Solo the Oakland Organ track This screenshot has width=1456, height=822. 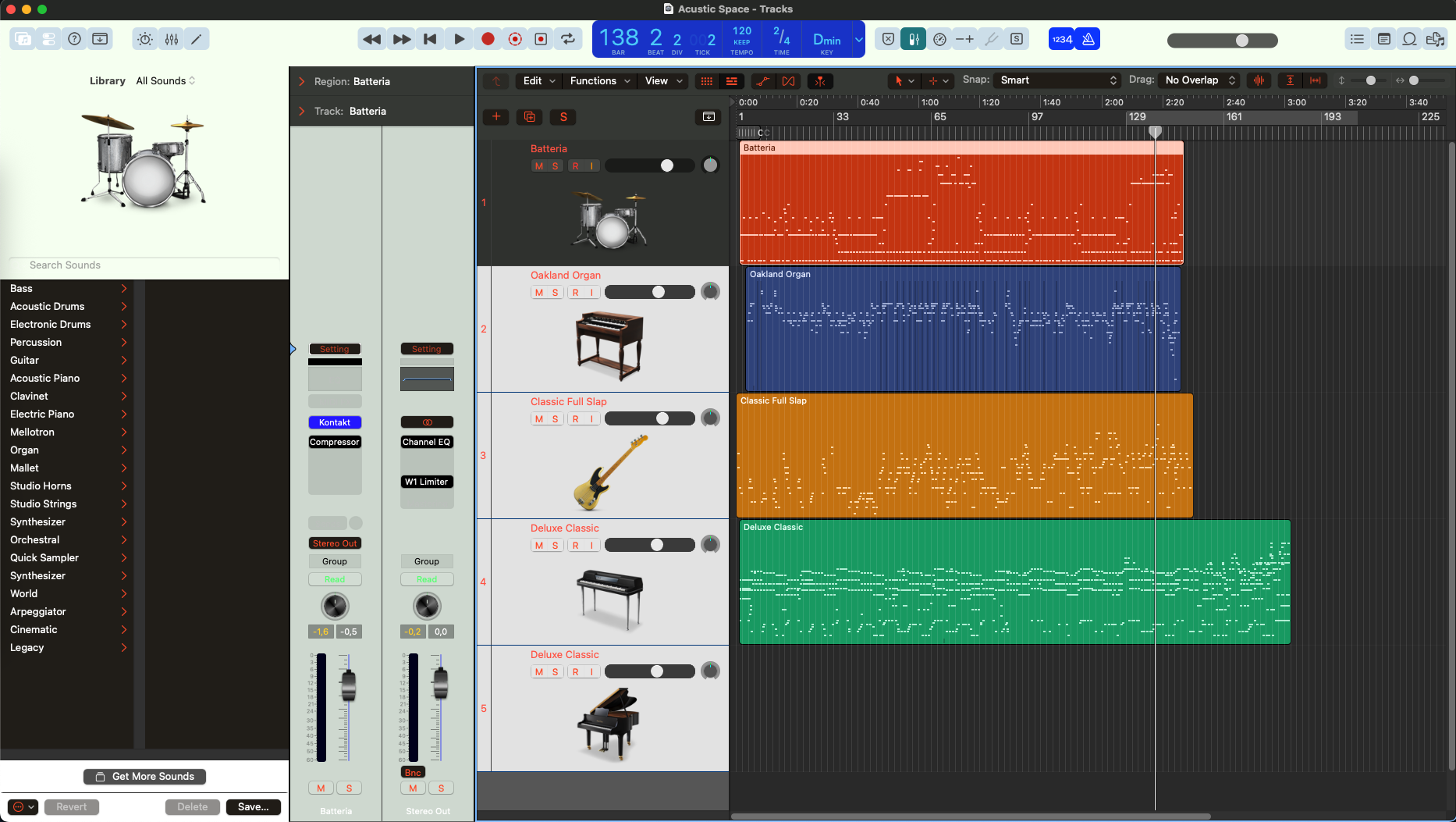(x=556, y=293)
